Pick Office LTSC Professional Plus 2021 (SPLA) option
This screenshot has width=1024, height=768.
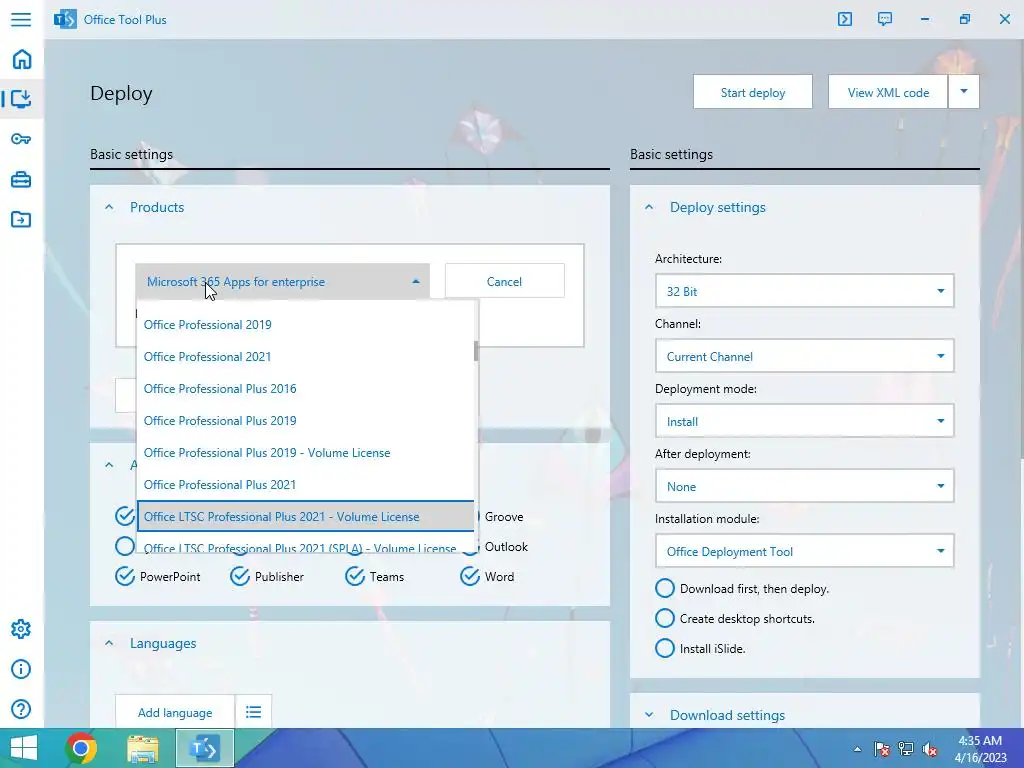[x=305, y=545]
